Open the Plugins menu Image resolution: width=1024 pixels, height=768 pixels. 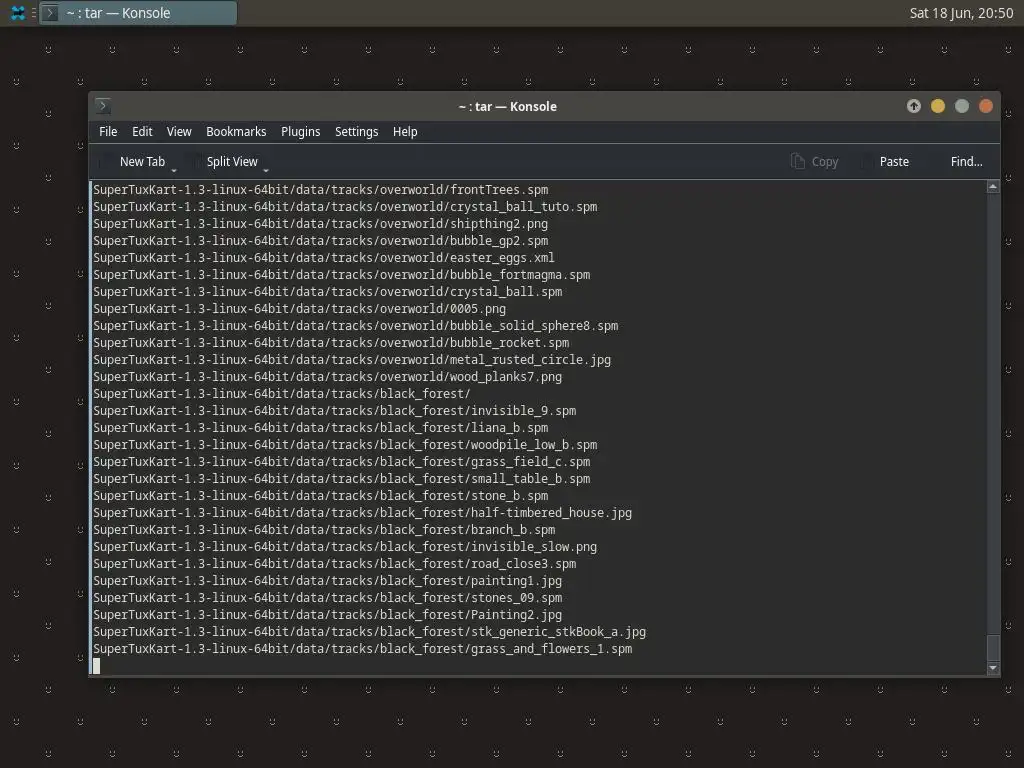click(x=300, y=132)
